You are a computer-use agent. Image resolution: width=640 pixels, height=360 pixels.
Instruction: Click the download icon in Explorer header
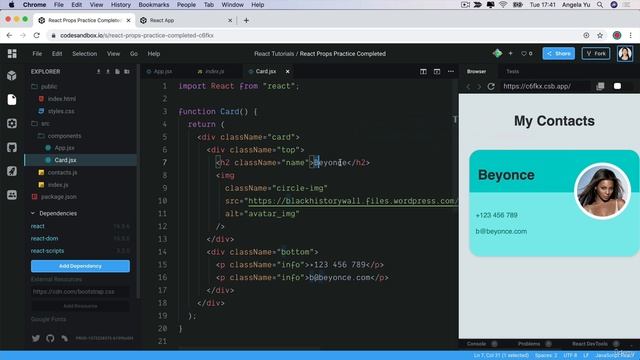click(x=98, y=71)
